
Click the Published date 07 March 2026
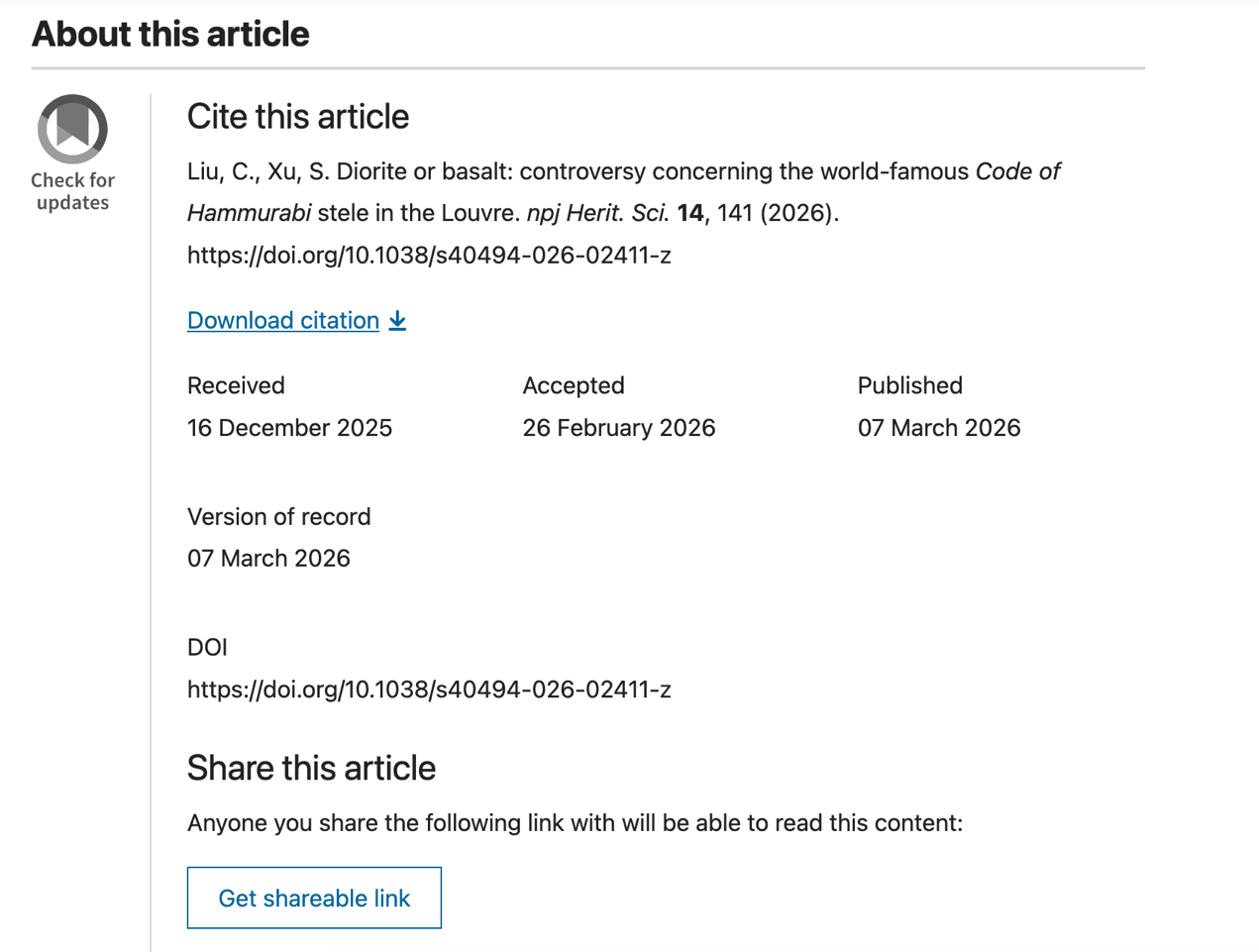click(x=938, y=428)
